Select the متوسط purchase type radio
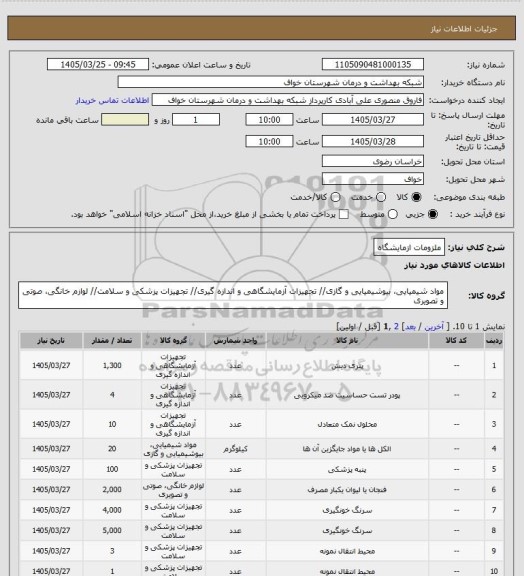This screenshot has width=524, height=576. (x=393, y=214)
